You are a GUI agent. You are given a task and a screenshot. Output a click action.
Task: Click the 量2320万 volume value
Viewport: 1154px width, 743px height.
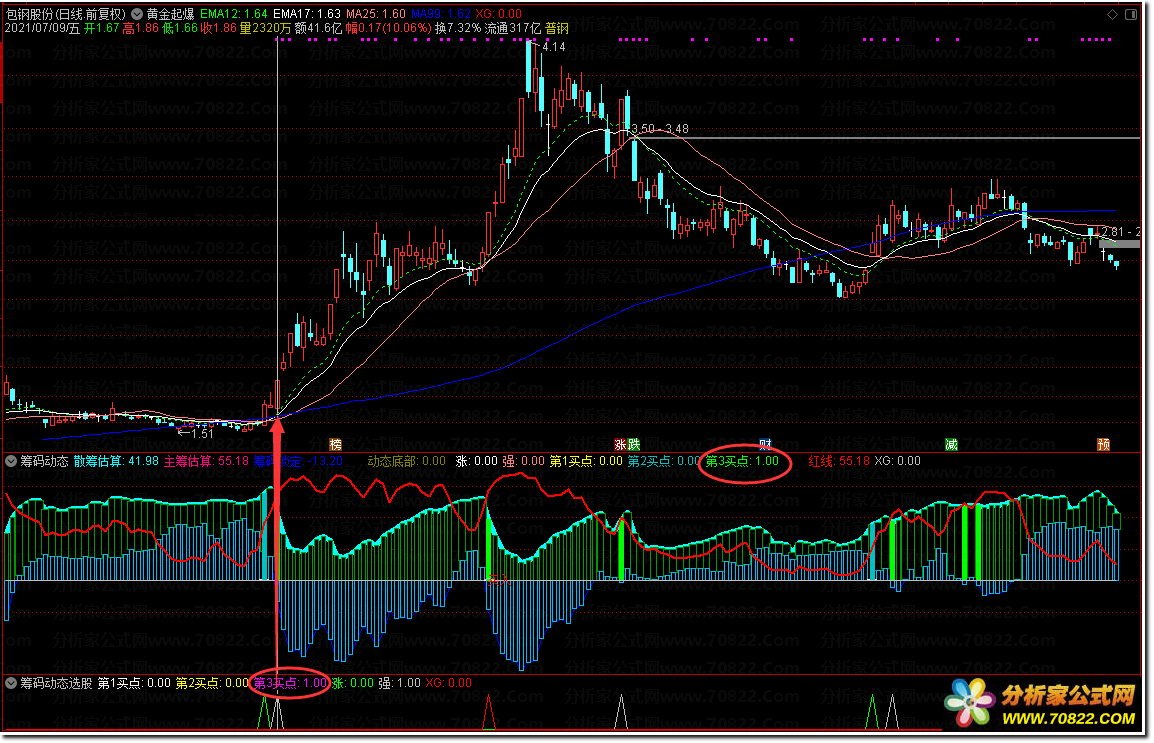coord(265,28)
